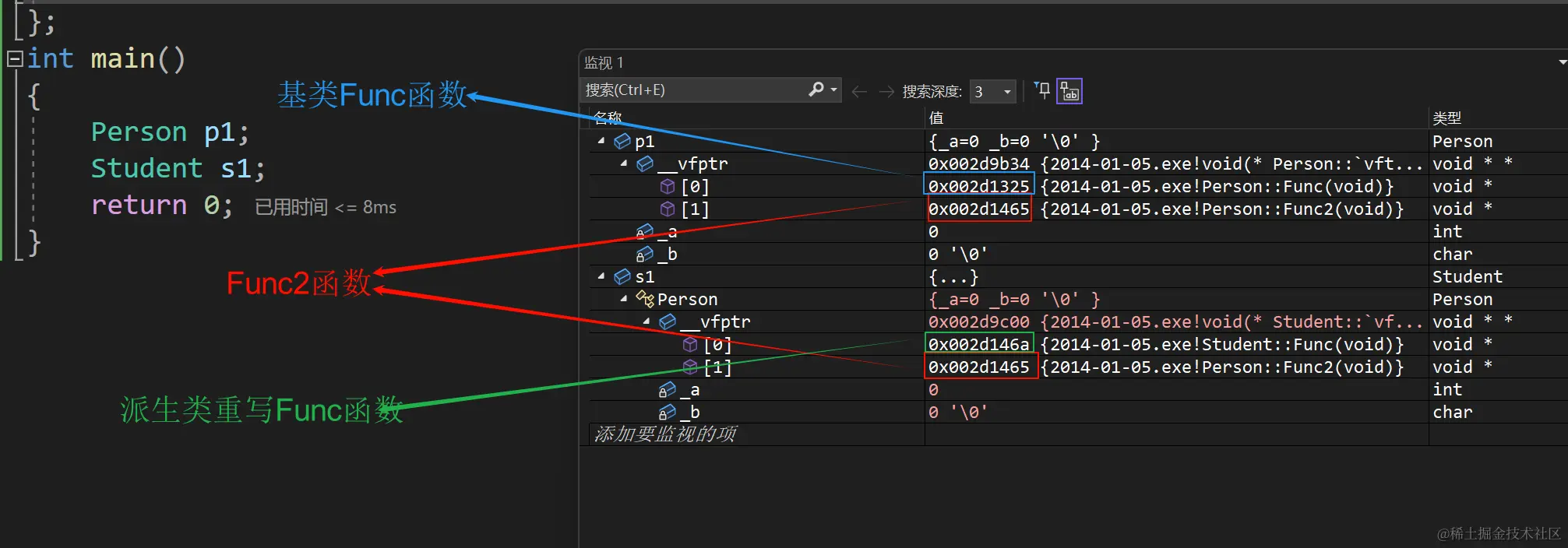Click the object icon next to s1

(622, 276)
